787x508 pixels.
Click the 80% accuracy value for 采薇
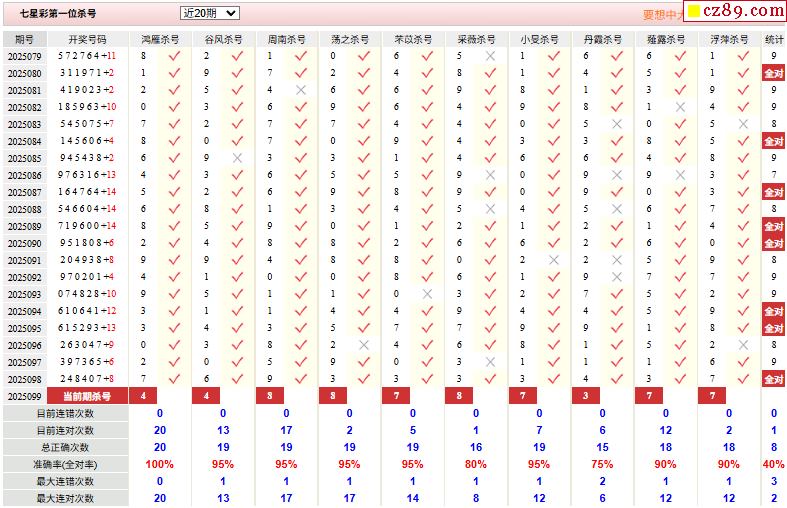click(476, 464)
